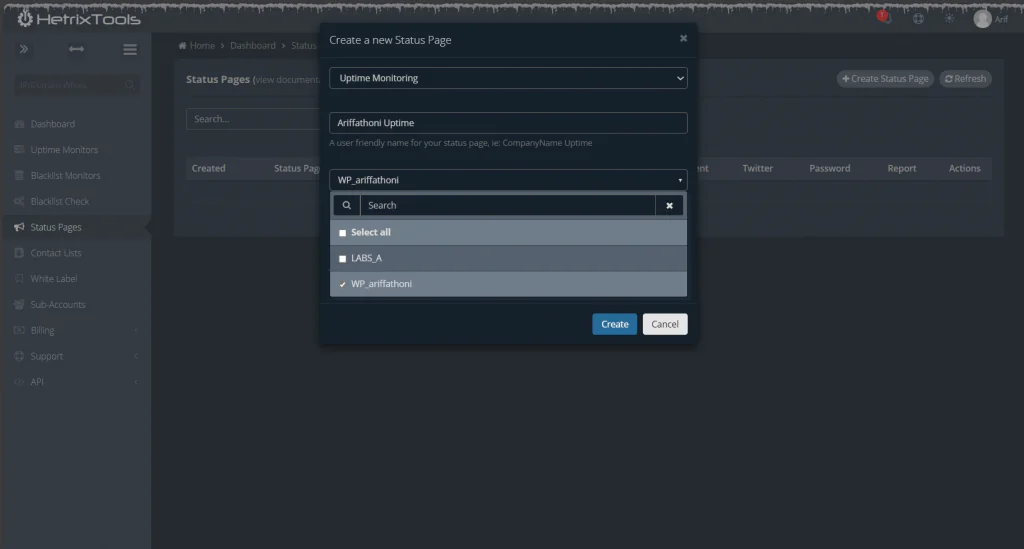This screenshot has height=549, width=1024.
Task: Click the Status Pages Search box
Action: pos(253,119)
